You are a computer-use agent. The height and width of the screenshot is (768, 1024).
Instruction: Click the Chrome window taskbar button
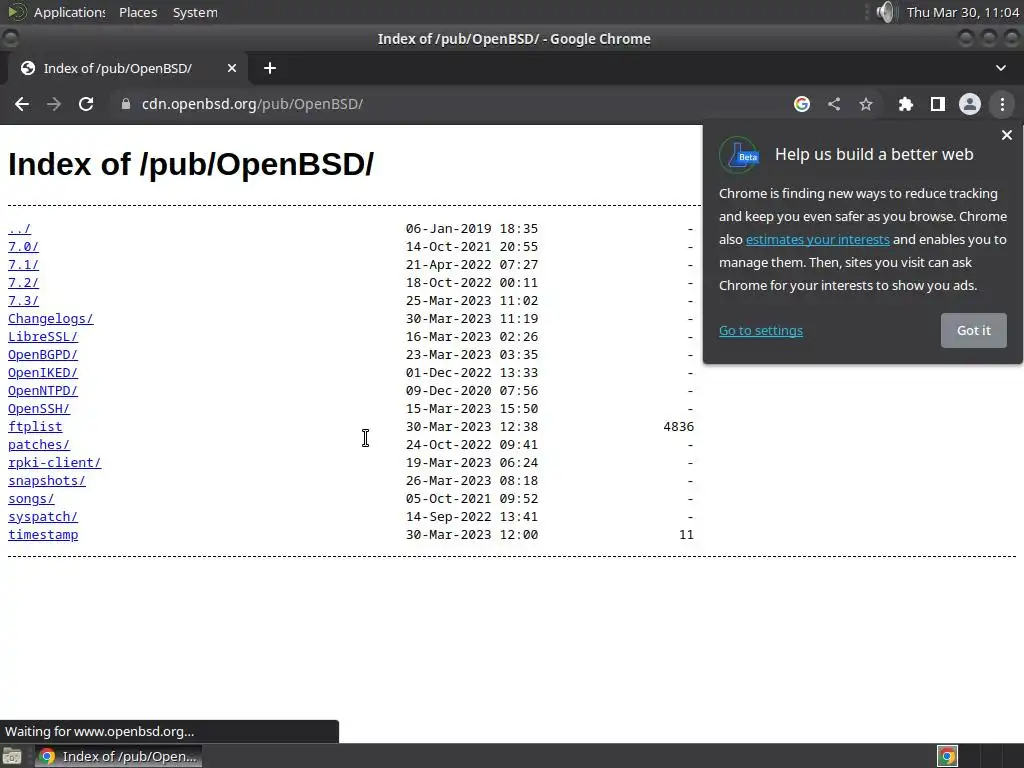pos(118,756)
